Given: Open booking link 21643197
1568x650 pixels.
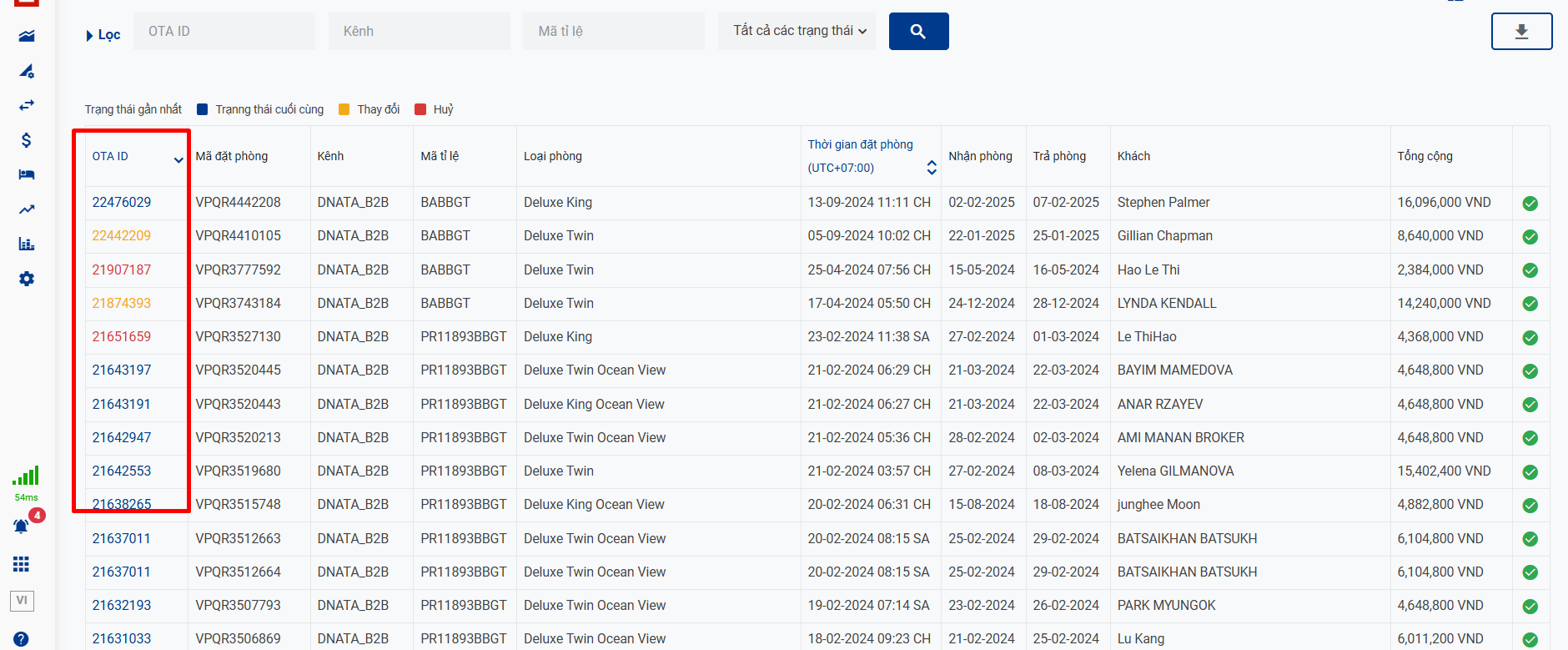Looking at the screenshot, I should tap(122, 370).
